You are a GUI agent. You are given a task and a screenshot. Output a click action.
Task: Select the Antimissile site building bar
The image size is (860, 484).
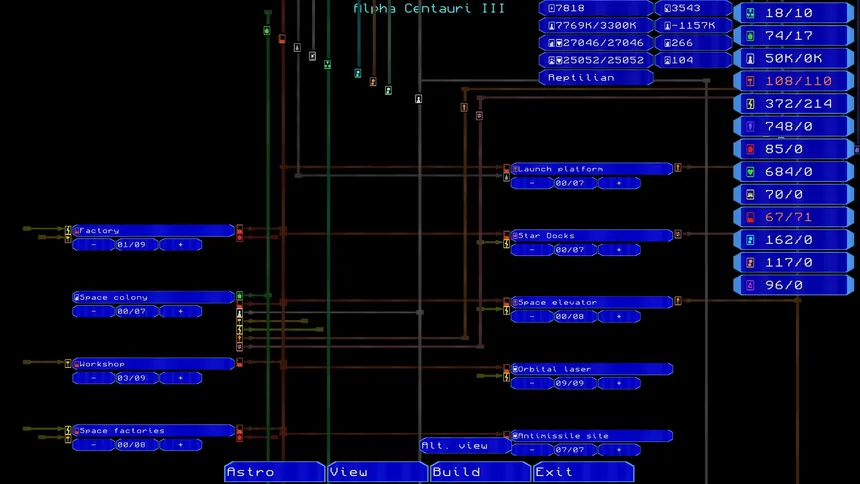tap(592, 436)
